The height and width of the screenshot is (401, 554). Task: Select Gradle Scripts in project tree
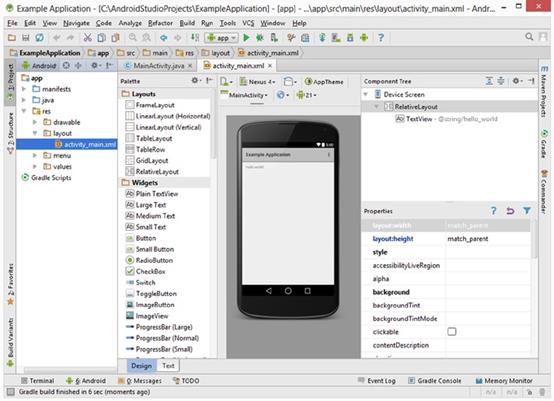coord(47,177)
